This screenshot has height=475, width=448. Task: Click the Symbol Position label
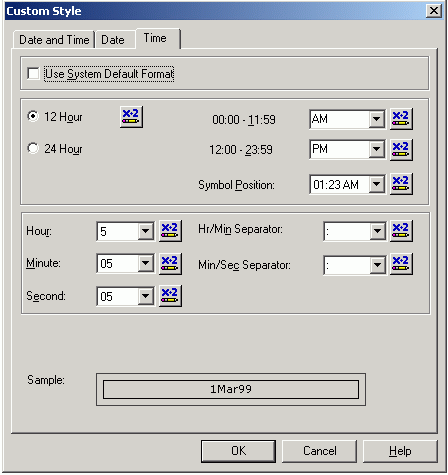236,185
